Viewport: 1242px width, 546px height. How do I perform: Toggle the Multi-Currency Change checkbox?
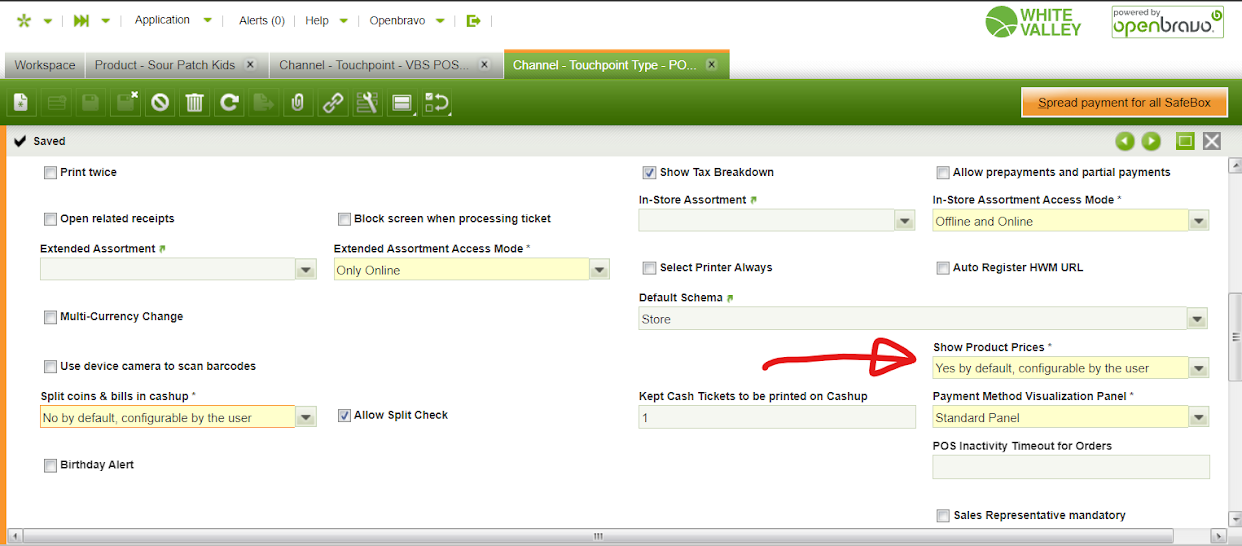coord(50,317)
